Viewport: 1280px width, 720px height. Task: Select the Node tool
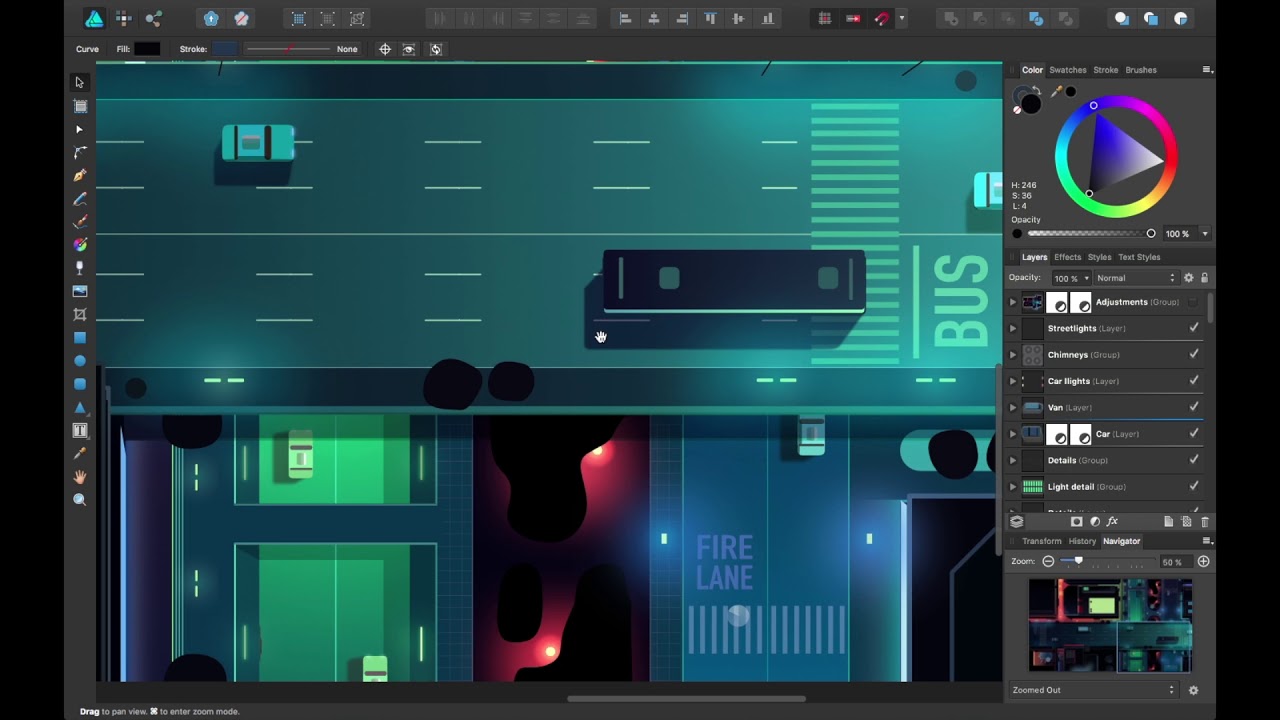point(80,130)
